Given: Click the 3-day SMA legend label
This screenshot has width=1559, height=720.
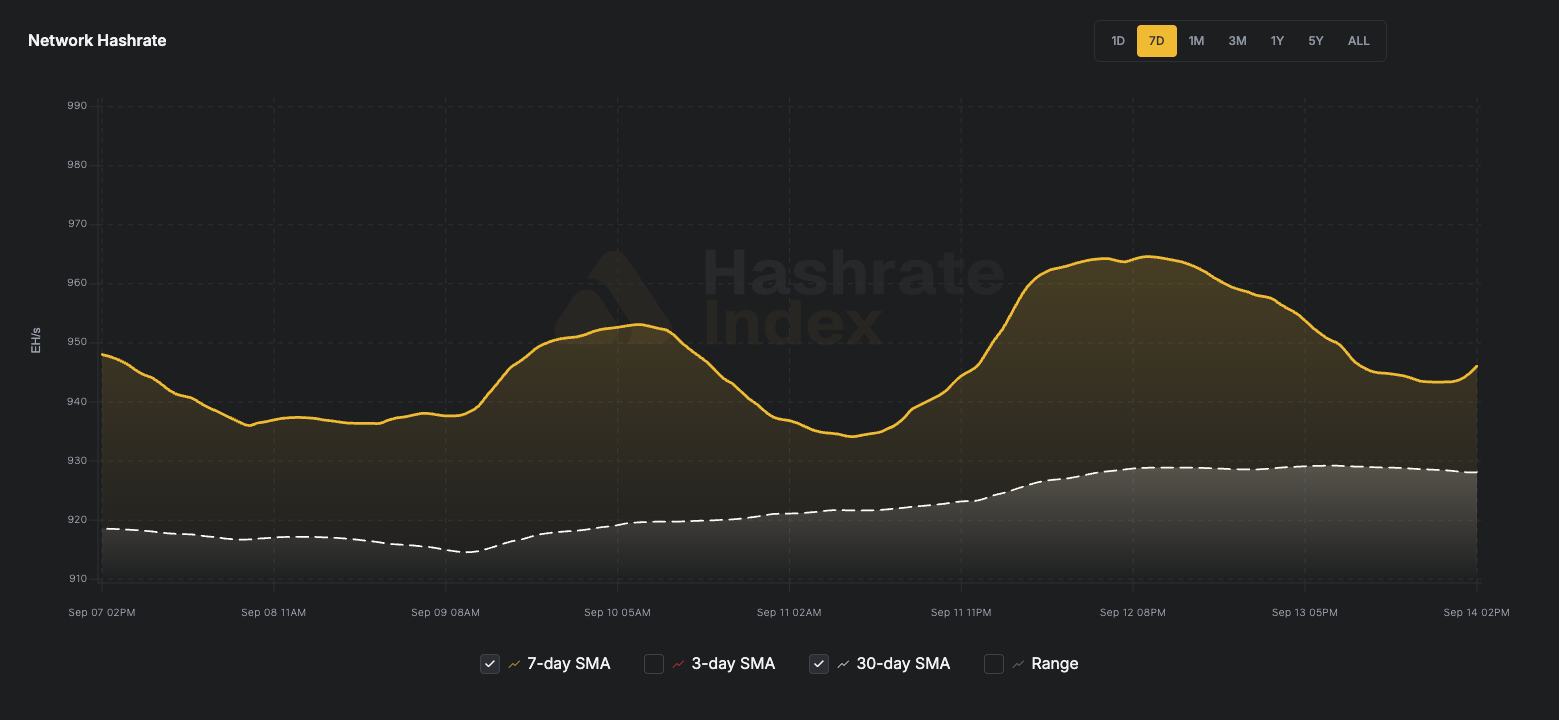Looking at the screenshot, I should [733, 664].
